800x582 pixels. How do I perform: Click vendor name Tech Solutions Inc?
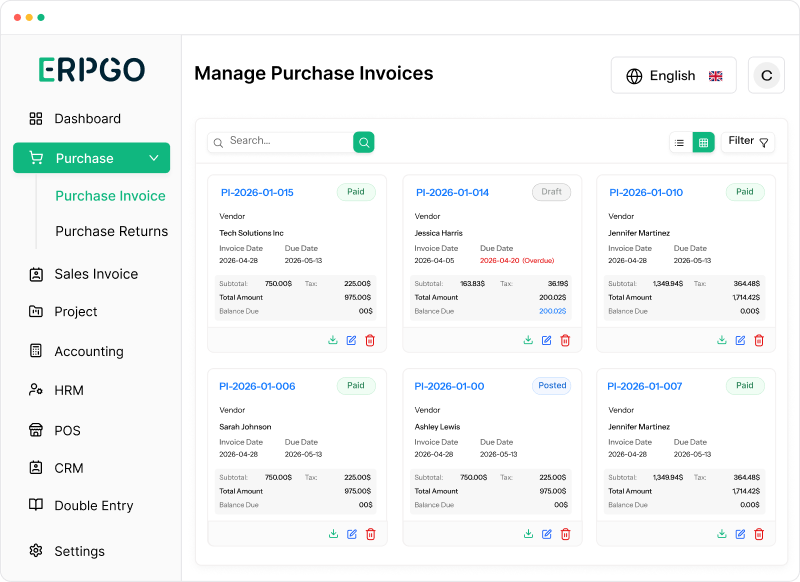(x=251, y=233)
